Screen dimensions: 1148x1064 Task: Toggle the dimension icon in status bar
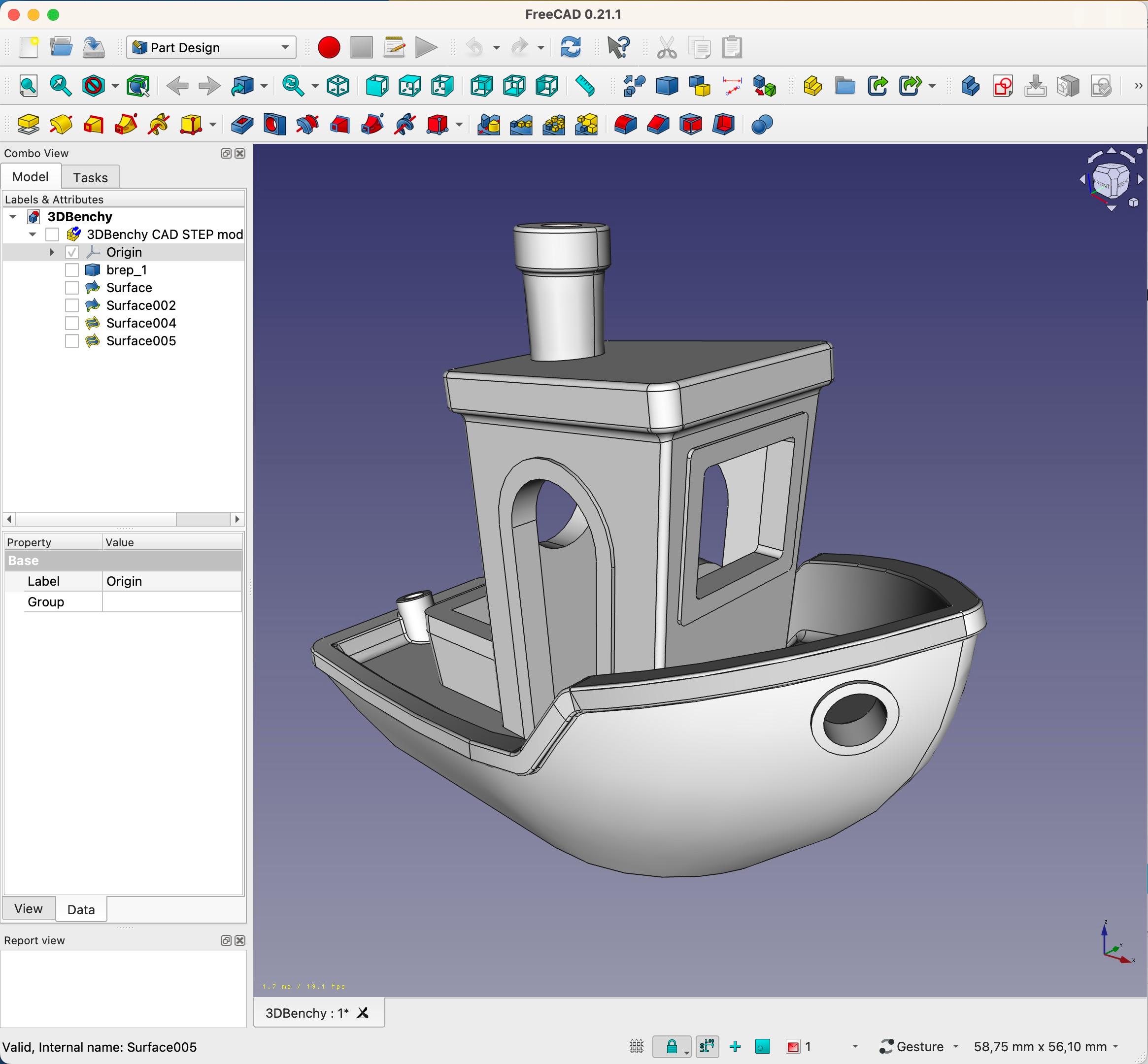coord(707,1046)
